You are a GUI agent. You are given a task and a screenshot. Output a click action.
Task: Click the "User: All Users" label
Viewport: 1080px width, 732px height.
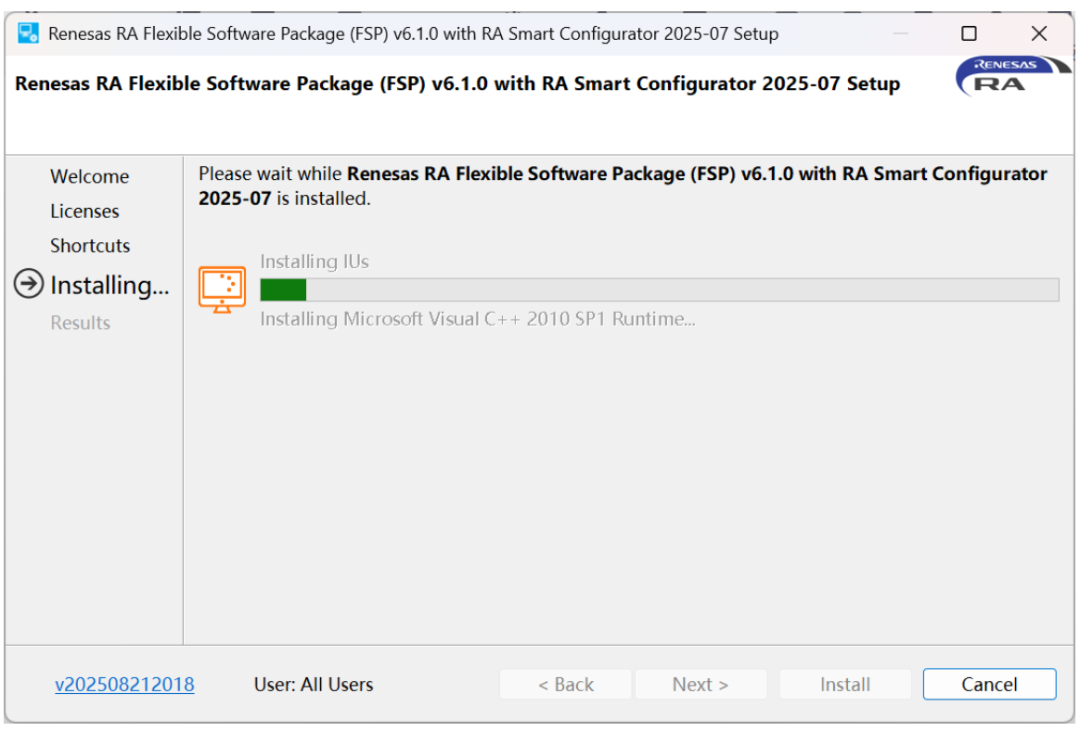click(313, 685)
